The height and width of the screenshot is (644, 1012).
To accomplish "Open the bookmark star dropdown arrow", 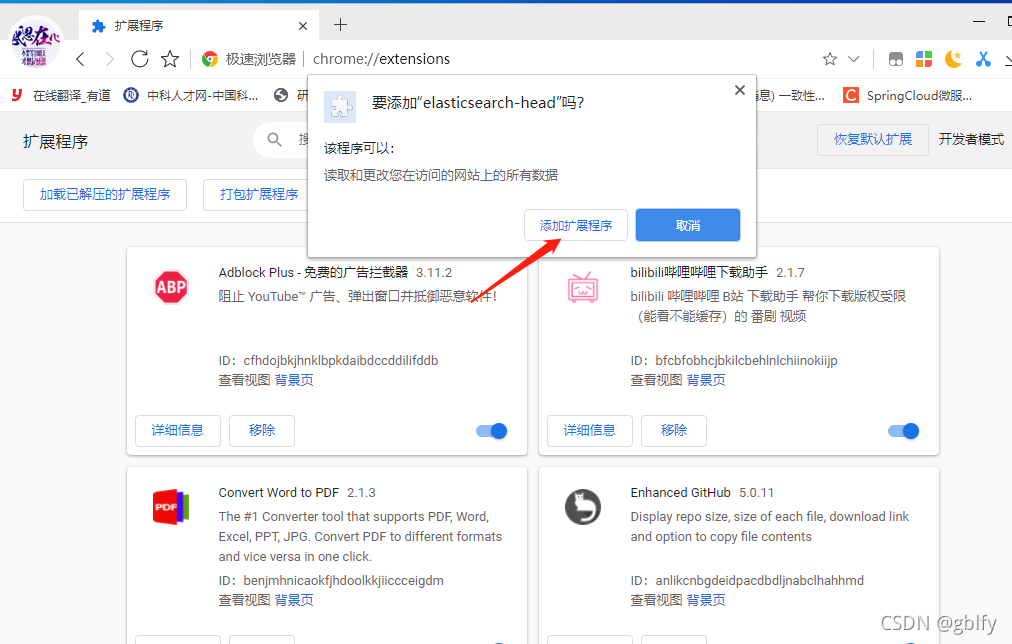I will [x=856, y=59].
